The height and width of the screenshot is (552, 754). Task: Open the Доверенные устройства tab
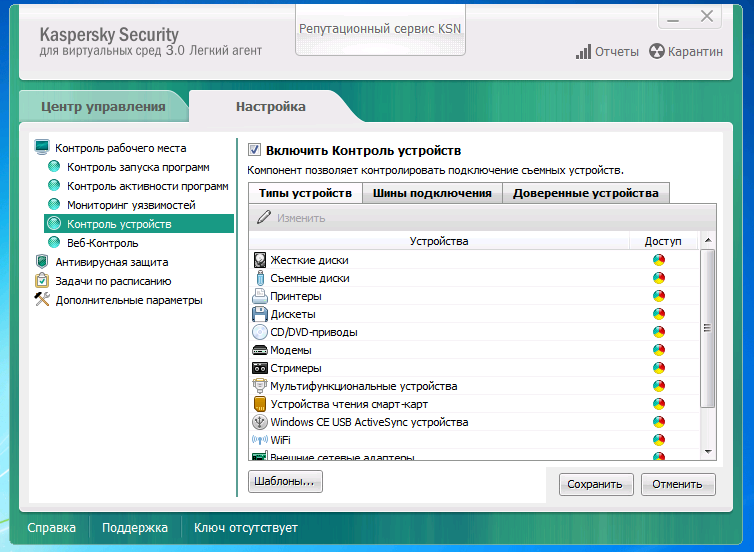585,193
